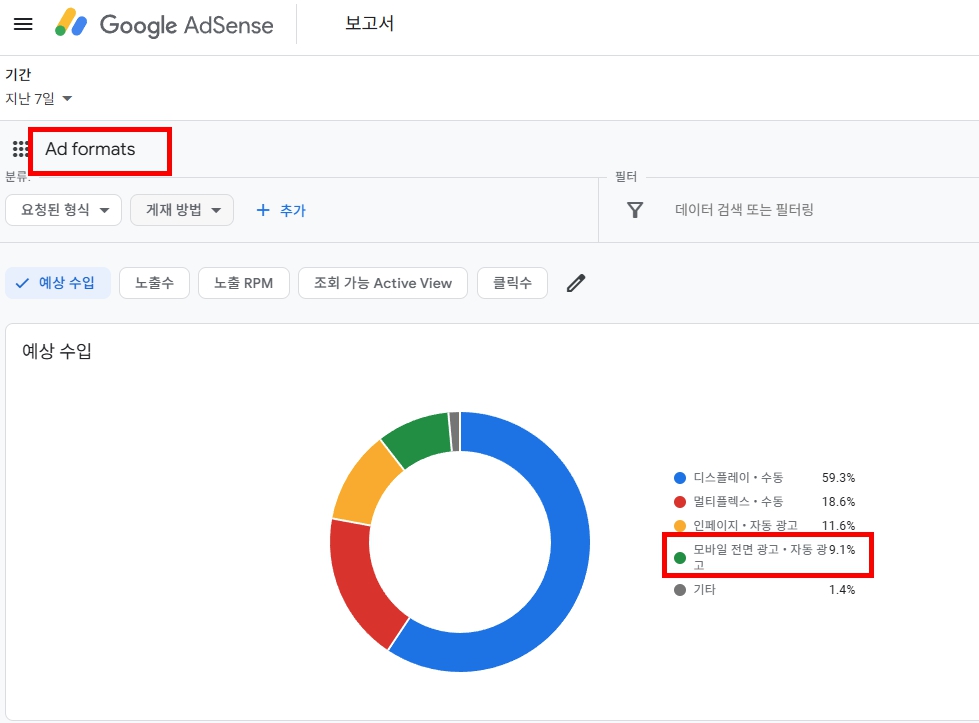Screen dimensions: 979x723
Task: Expand the 게재 방법 breakdown dropdown
Action: (x=182, y=210)
